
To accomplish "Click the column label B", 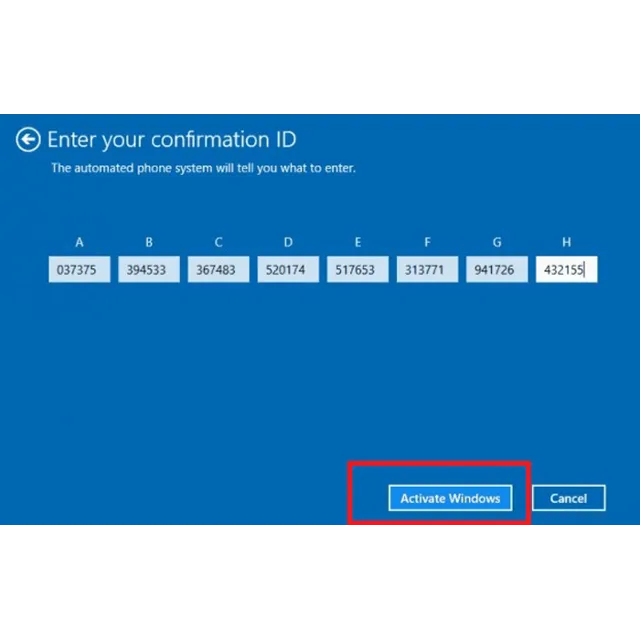I will 149,242.
